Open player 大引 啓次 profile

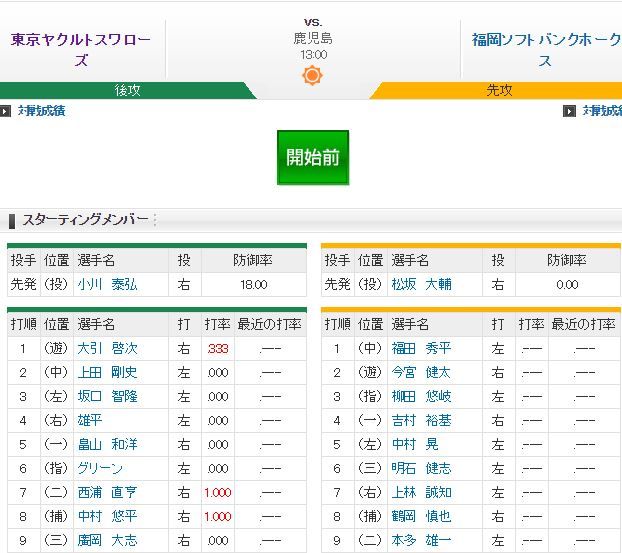[108, 348]
